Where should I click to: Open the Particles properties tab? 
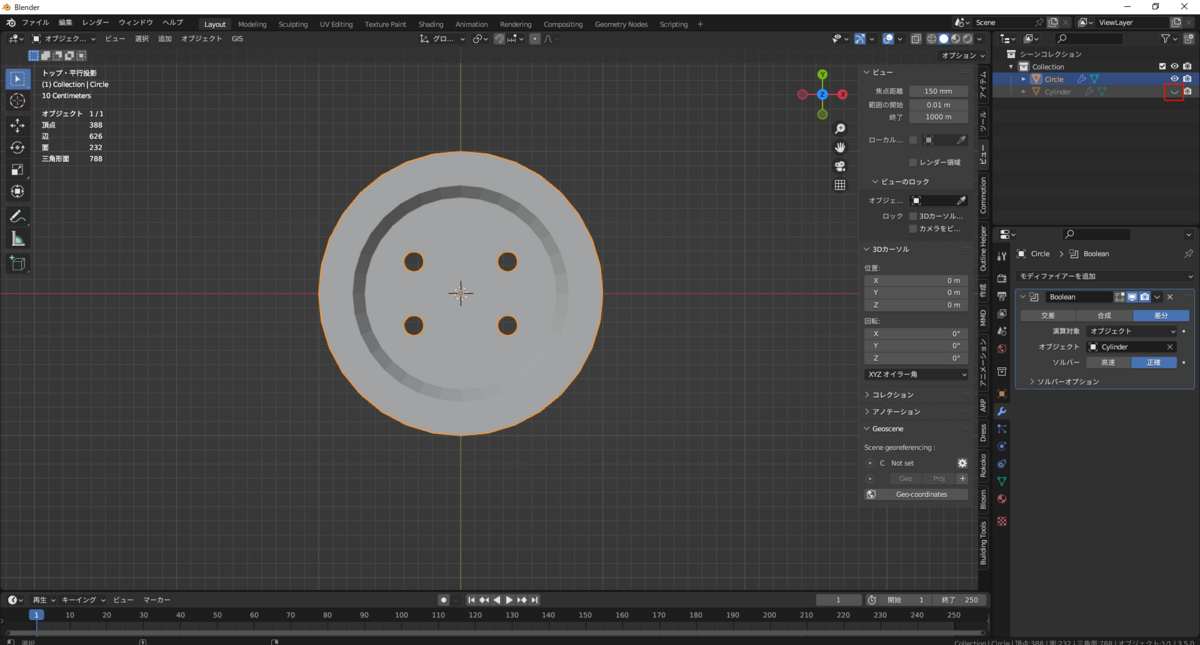click(1002, 429)
